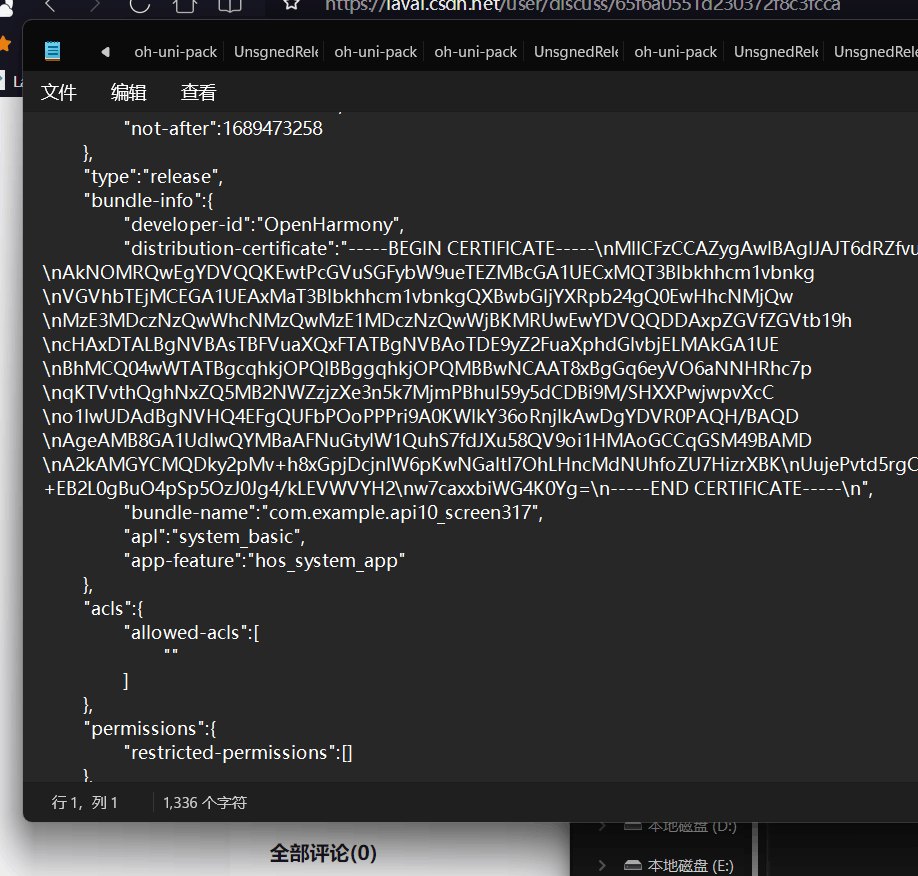Viewport: 918px width, 876px height.
Task: Place cursor on the "bundle-name" line
Action: click(x=330, y=513)
